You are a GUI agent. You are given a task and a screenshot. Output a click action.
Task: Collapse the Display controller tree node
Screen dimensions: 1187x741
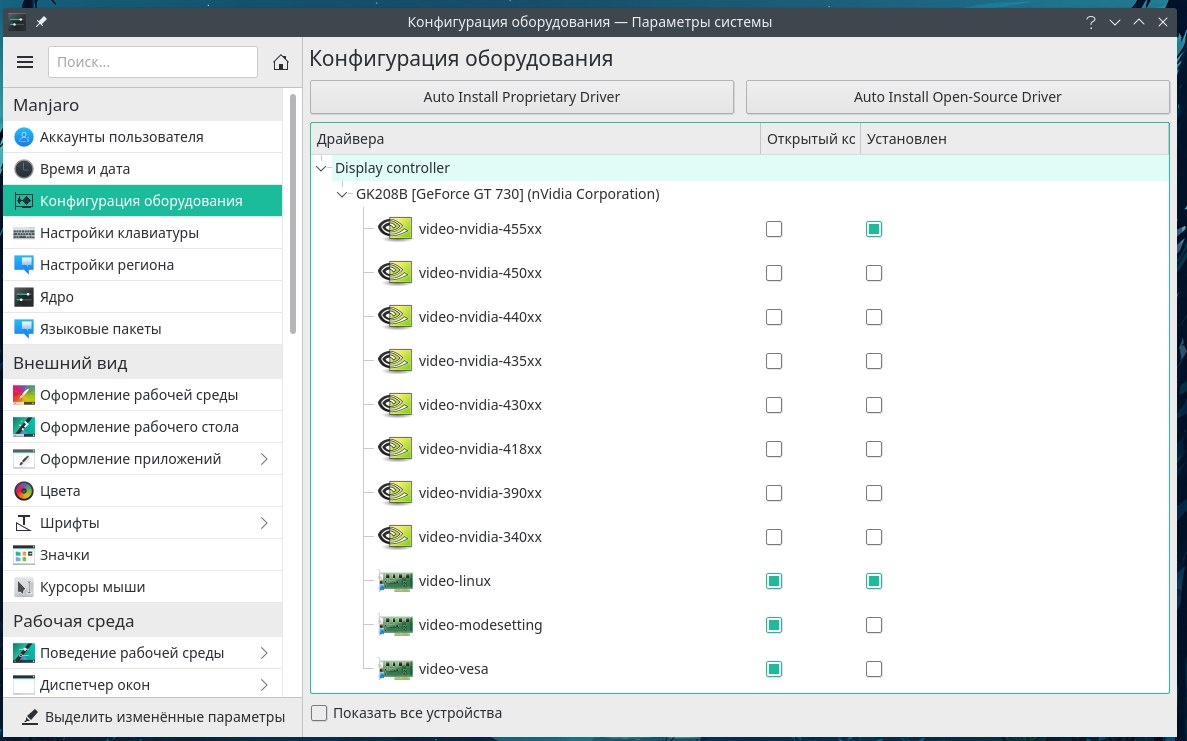(x=322, y=168)
